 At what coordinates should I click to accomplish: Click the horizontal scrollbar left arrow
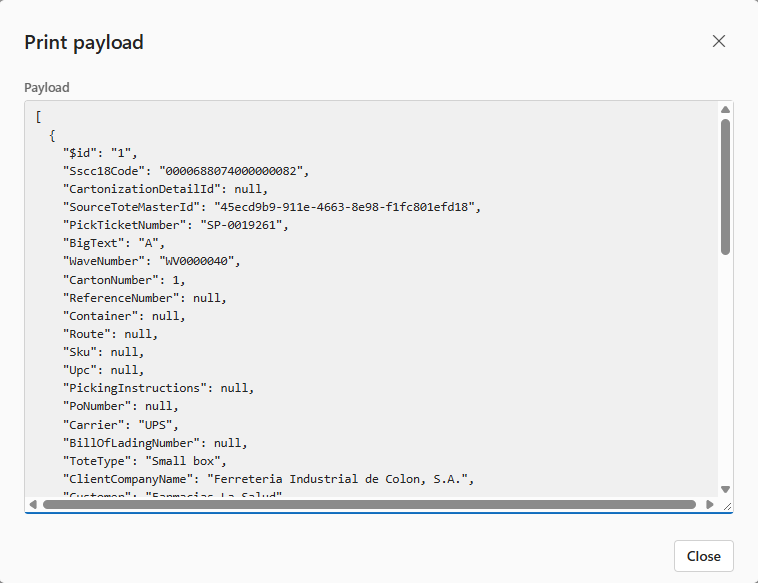click(x=33, y=504)
